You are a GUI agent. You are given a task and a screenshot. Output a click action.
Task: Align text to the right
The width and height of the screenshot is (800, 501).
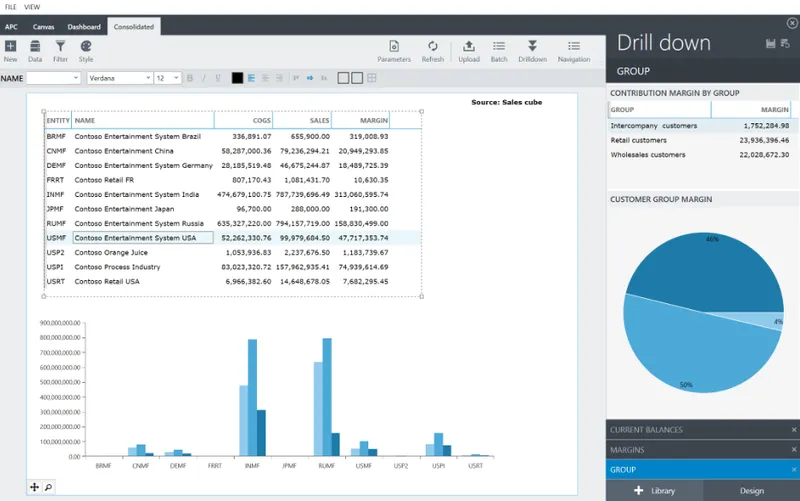279,78
